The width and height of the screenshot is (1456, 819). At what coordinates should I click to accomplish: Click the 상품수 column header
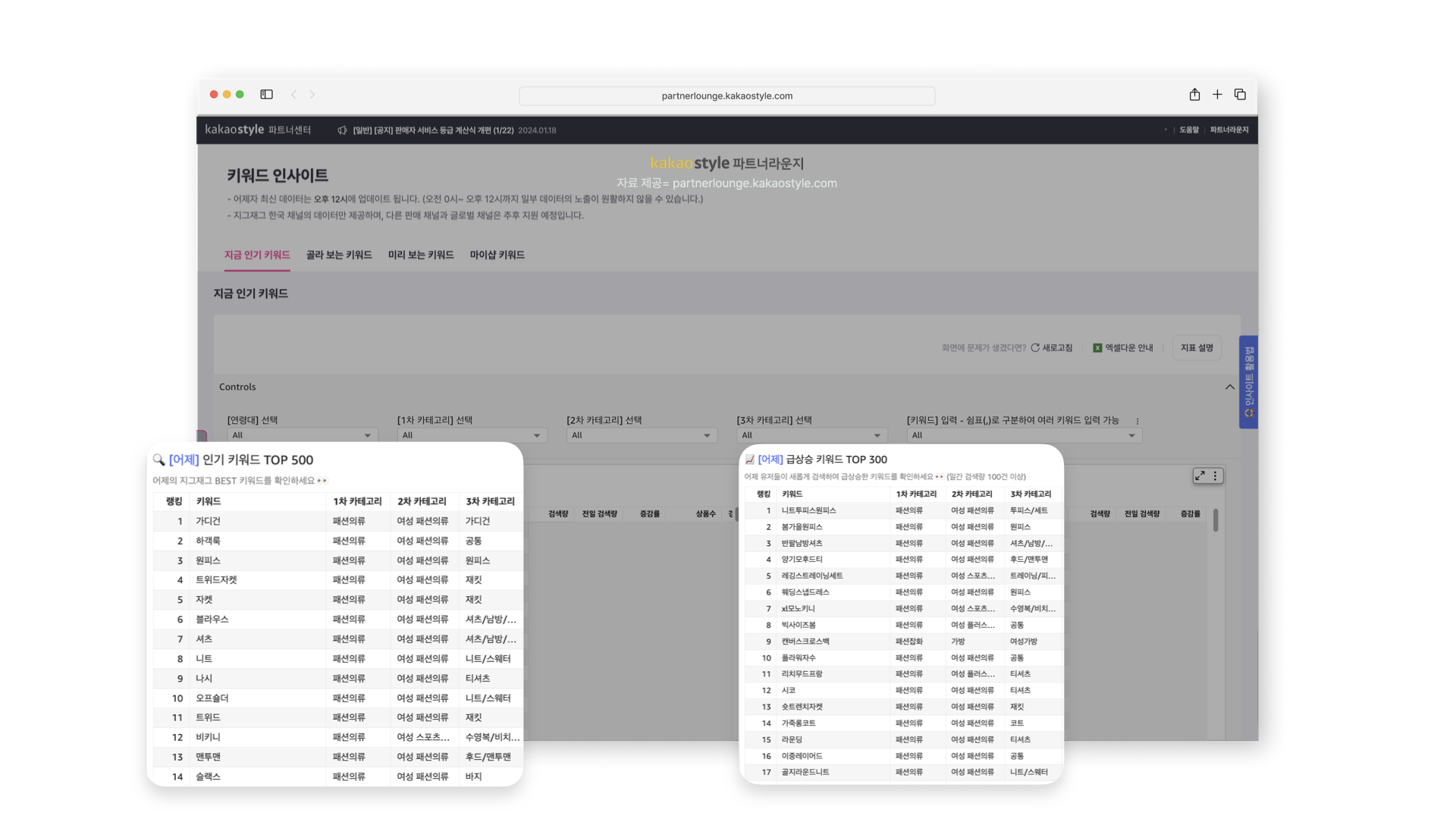pos(705,514)
